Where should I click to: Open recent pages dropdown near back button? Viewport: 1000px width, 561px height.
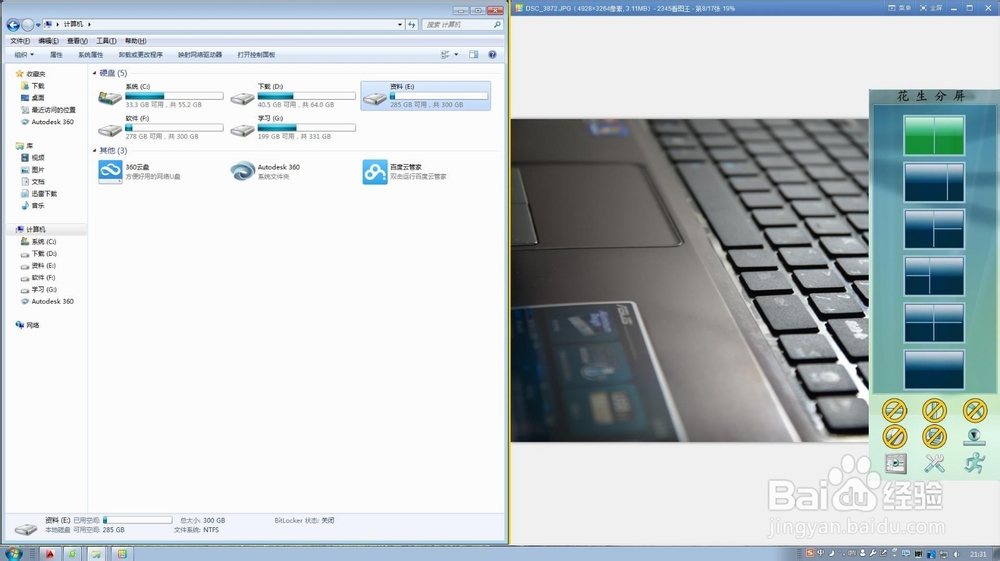point(38,25)
